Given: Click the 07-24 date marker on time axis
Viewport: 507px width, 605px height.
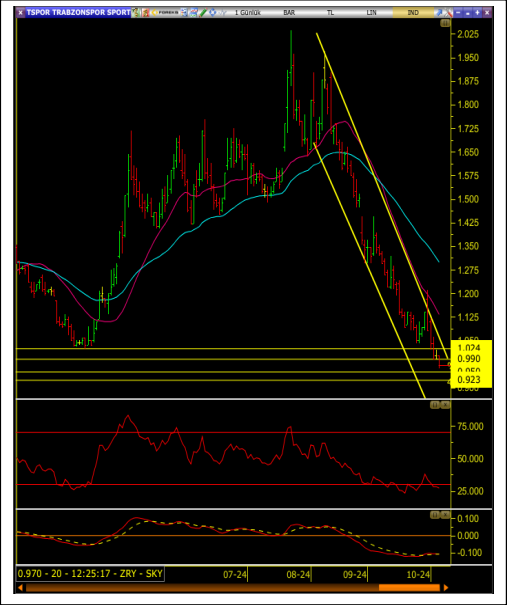Looking at the screenshot, I should [235, 575].
